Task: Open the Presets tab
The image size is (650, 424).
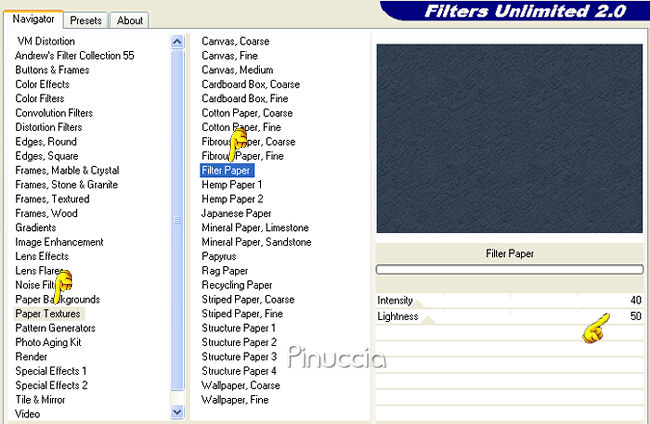Action: (x=86, y=20)
